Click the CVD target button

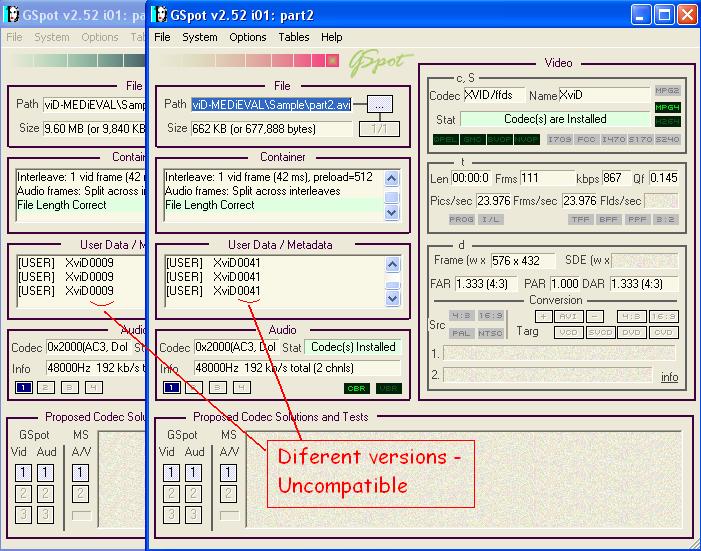click(x=663, y=333)
